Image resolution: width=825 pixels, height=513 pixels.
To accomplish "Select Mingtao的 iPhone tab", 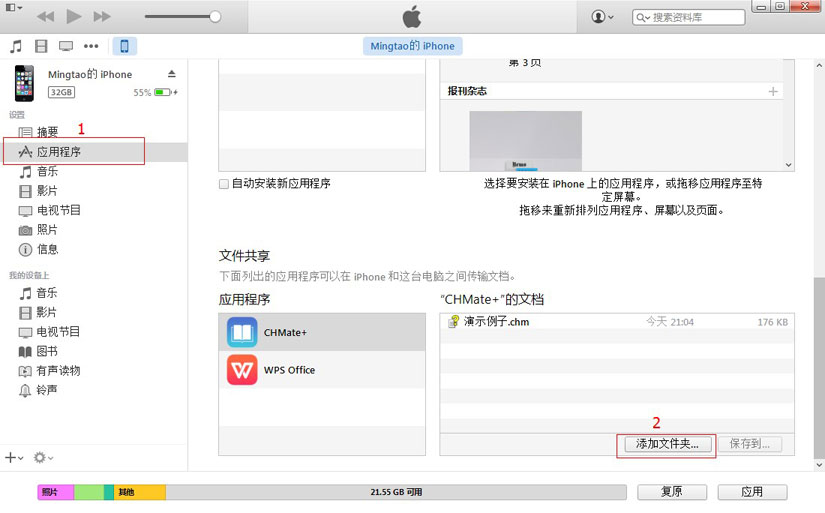I will pos(412,46).
